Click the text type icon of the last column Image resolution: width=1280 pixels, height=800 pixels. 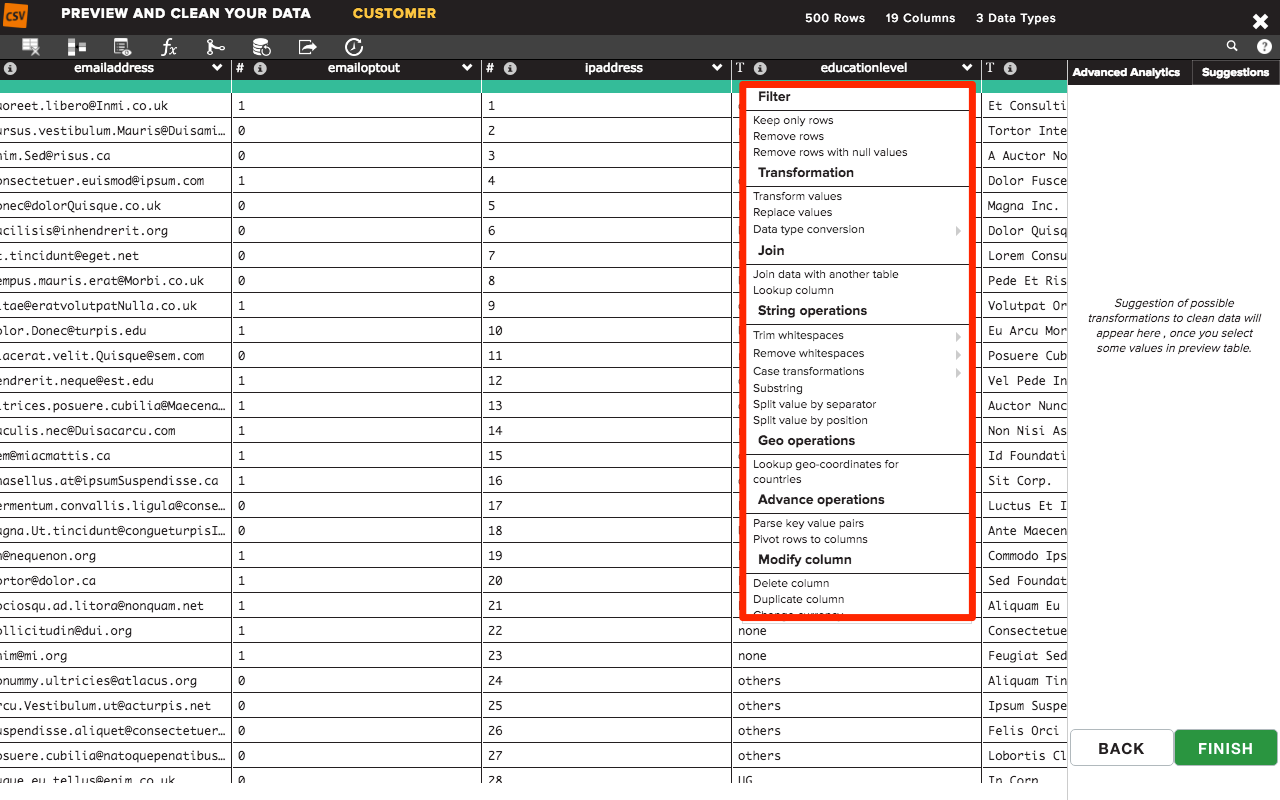(990, 69)
